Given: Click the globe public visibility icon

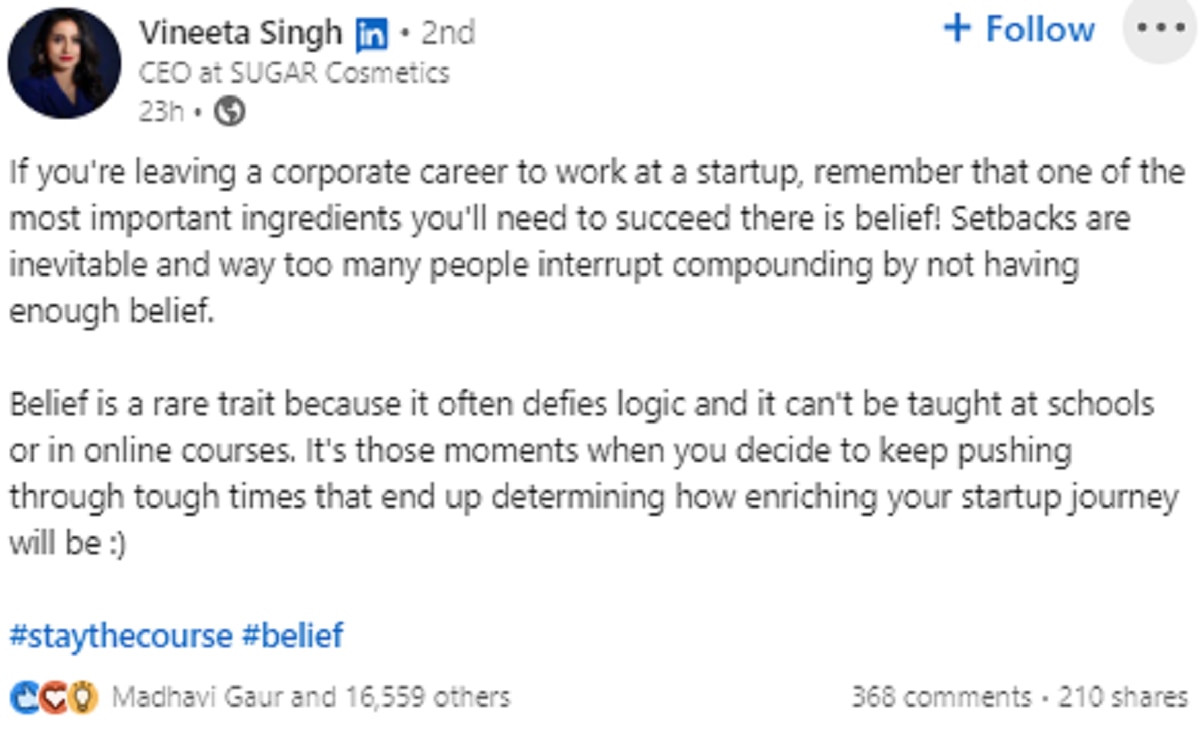Looking at the screenshot, I should [230, 112].
